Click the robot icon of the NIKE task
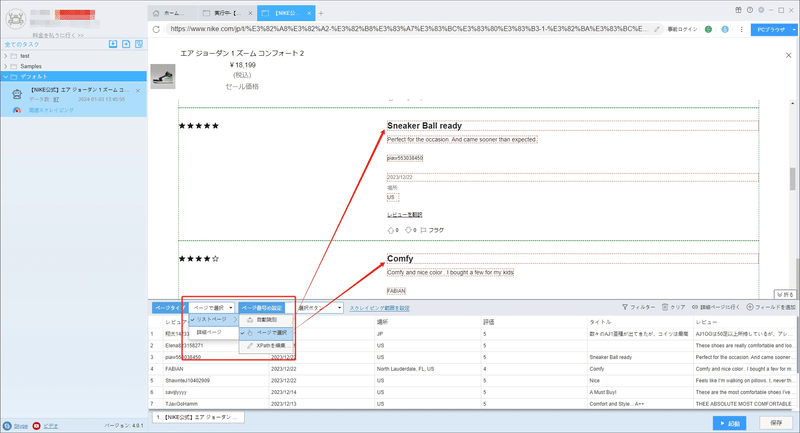The height and width of the screenshot is (433, 800). (17, 94)
